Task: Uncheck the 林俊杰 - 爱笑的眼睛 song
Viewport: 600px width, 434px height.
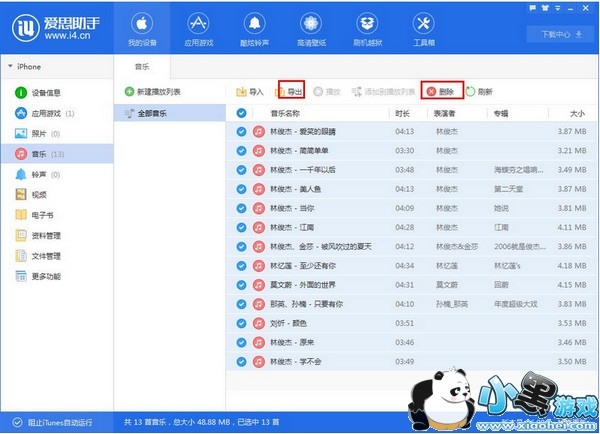Action: 241,132
